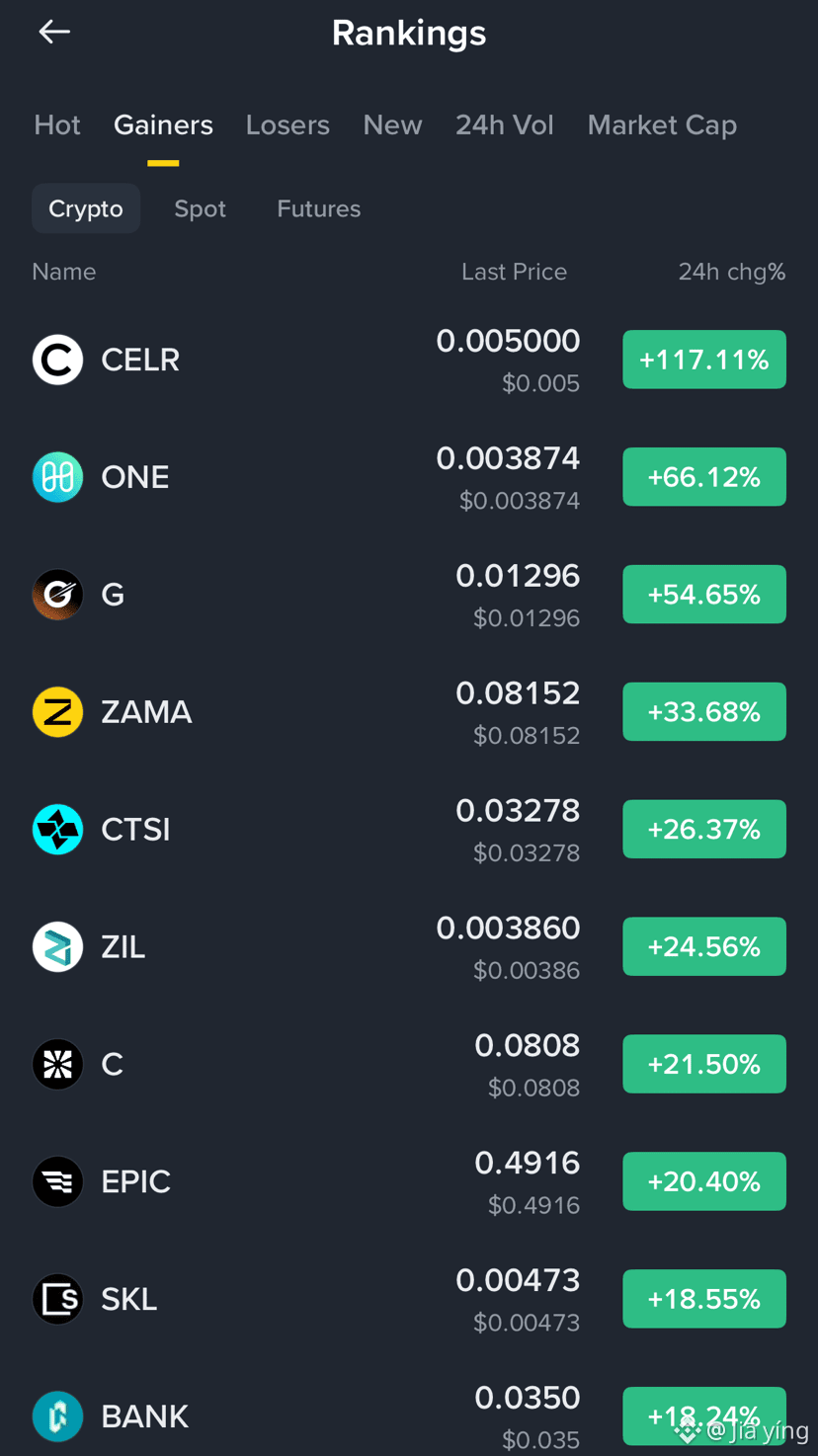
Task: Open the yellow ZAMA coin icon
Action: (x=57, y=712)
